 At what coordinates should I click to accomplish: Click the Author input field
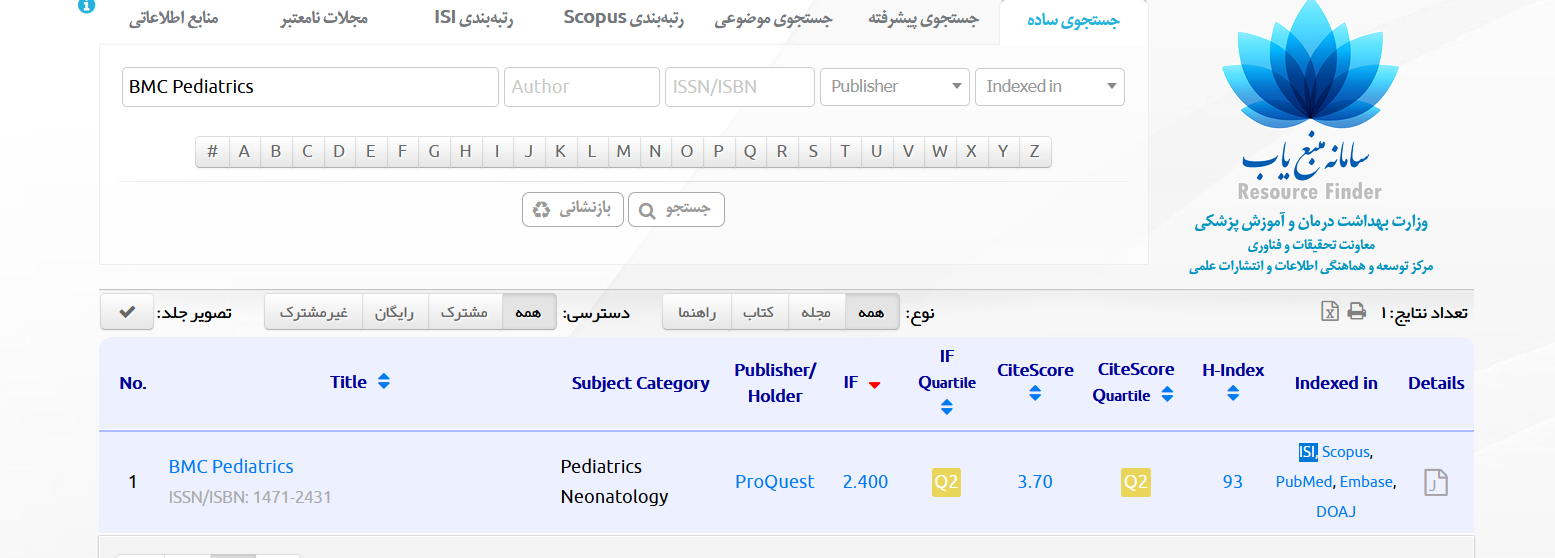point(582,86)
